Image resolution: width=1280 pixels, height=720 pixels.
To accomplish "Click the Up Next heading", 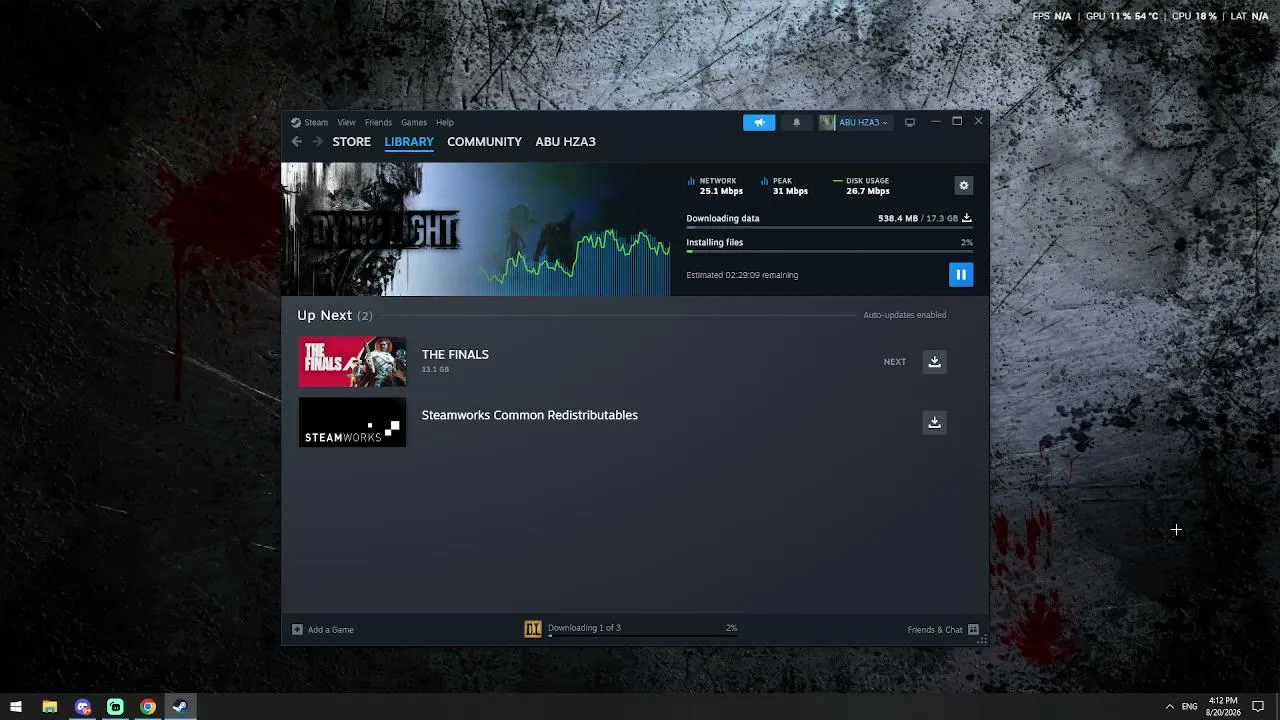I will tap(335, 315).
